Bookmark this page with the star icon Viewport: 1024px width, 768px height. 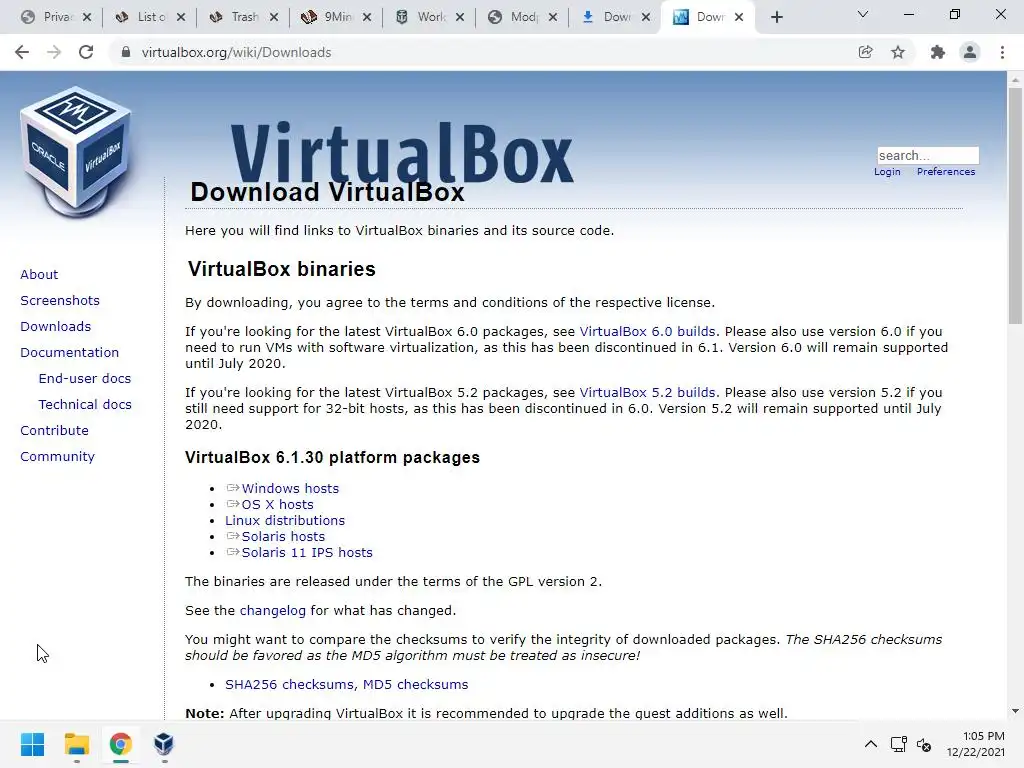[898, 52]
